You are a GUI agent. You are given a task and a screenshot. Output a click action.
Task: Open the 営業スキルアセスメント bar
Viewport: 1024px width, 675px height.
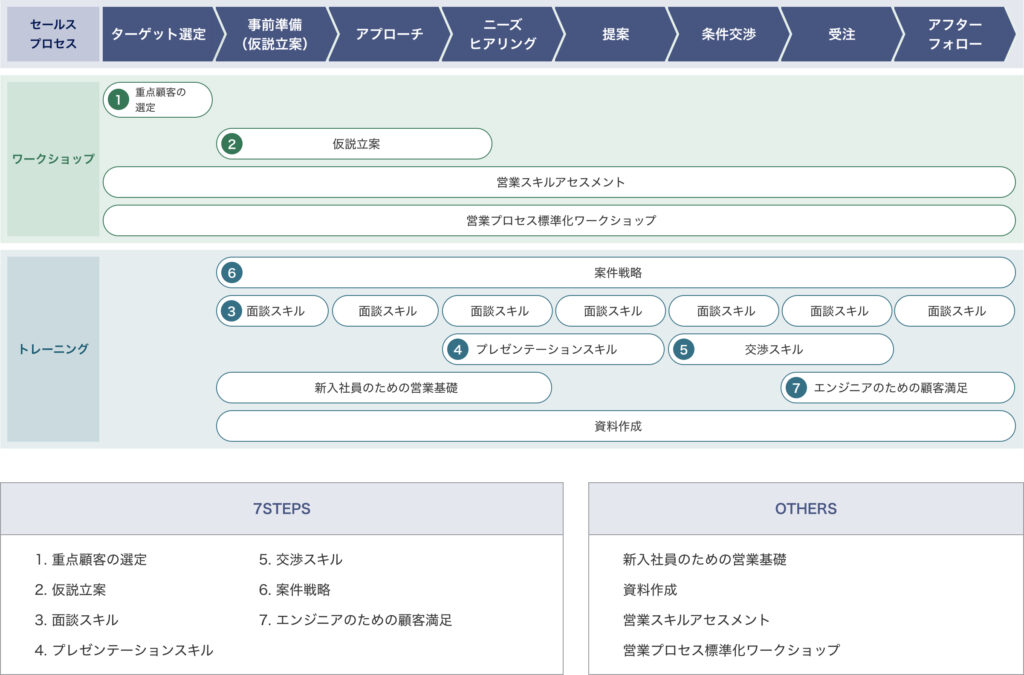[x=559, y=182]
